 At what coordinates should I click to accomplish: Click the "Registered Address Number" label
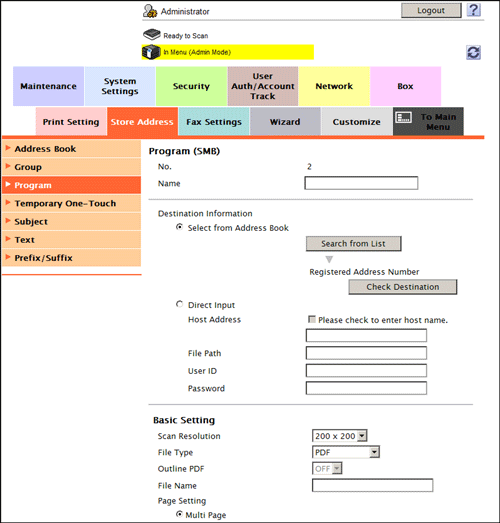(x=364, y=272)
